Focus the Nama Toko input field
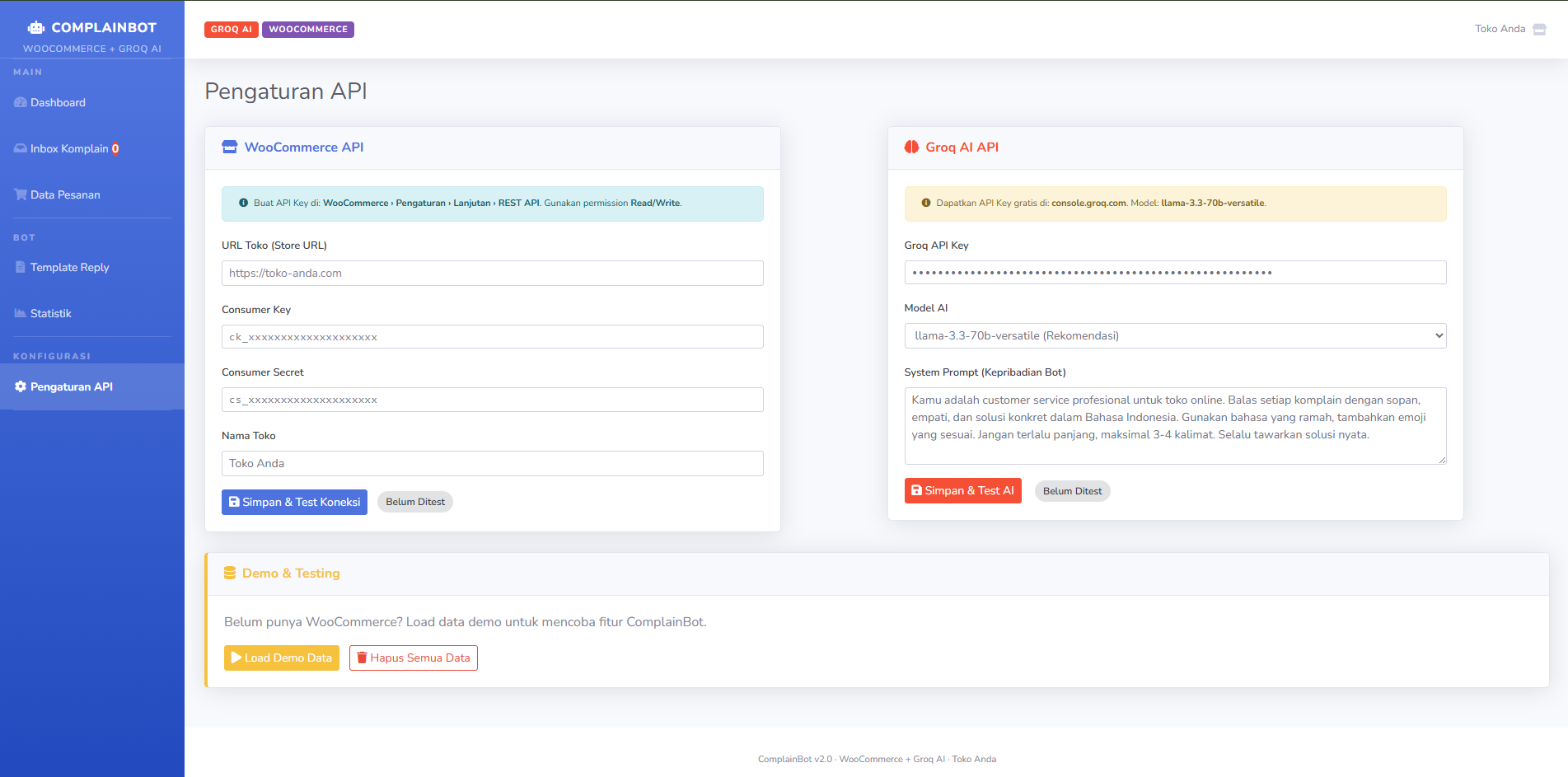This screenshot has width=1568, height=777. click(493, 463)
